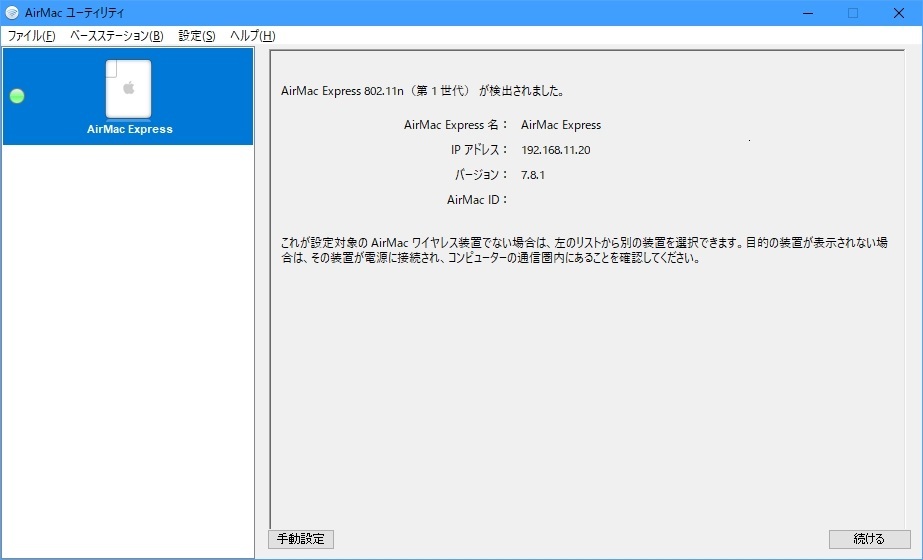Click the version value 7.8.1
Image resolution: width=923 pixels, height=560 pixels.
(x=533, y=175)
